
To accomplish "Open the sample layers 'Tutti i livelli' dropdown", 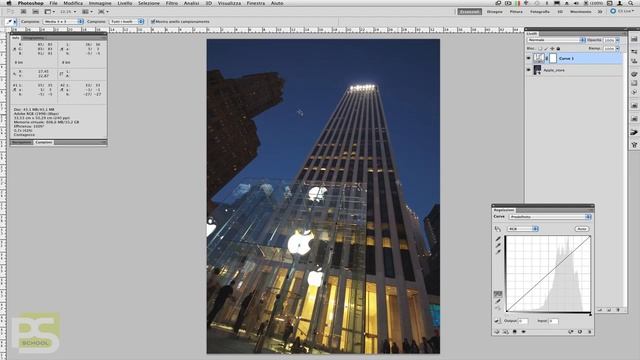I will click(127, 21).
